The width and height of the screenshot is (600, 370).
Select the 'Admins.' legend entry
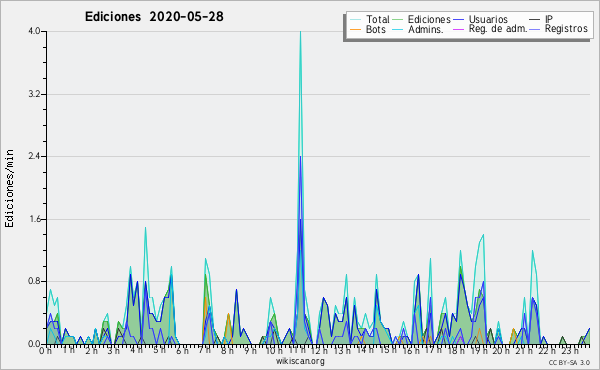[426, 29]
